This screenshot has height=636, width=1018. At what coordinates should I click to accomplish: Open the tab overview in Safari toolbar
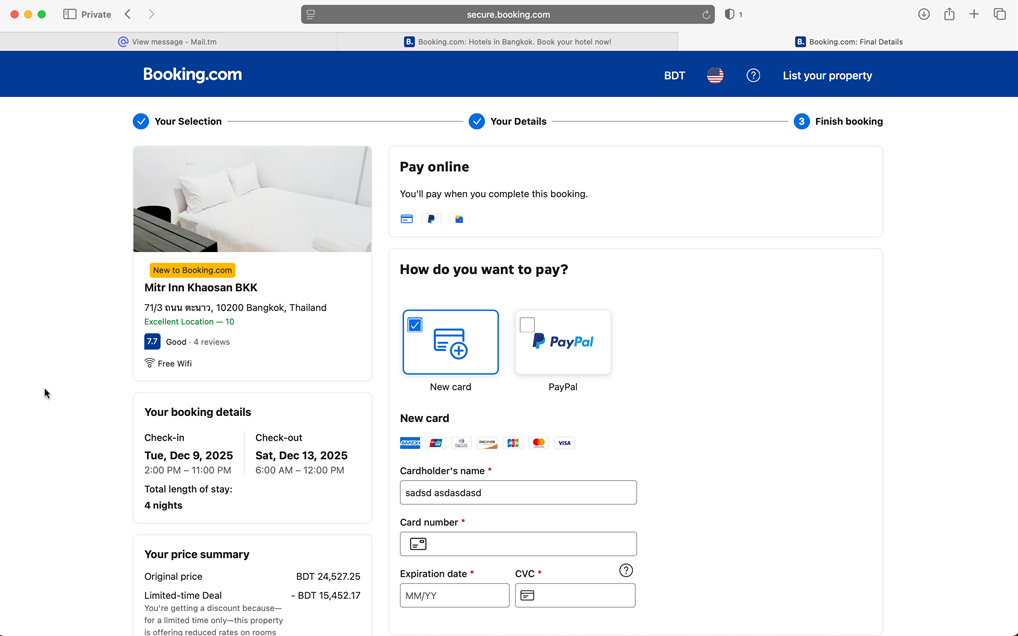click(x=1001, y=14)
